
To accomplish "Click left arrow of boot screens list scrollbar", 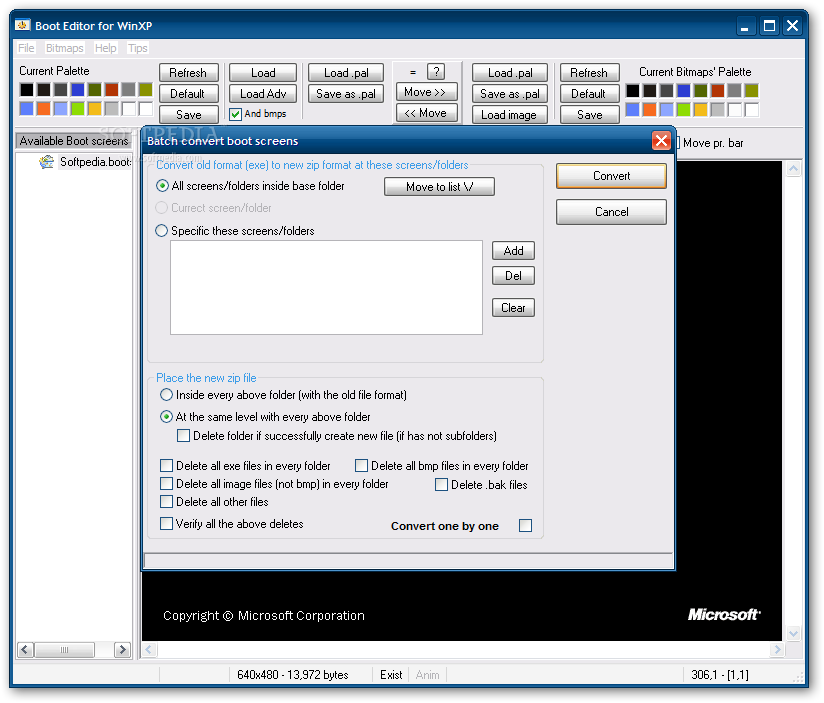I will point(25,649).
